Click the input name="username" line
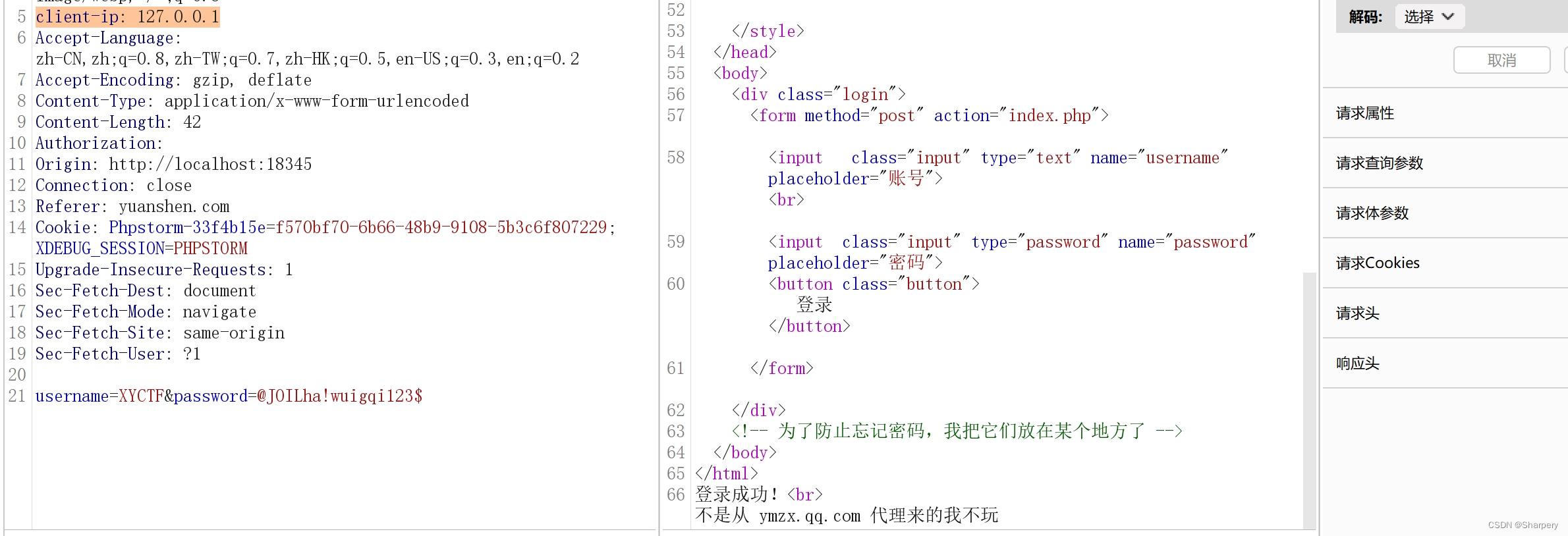The width and height of the screenshot is (1568, 536). click(998, 158)
